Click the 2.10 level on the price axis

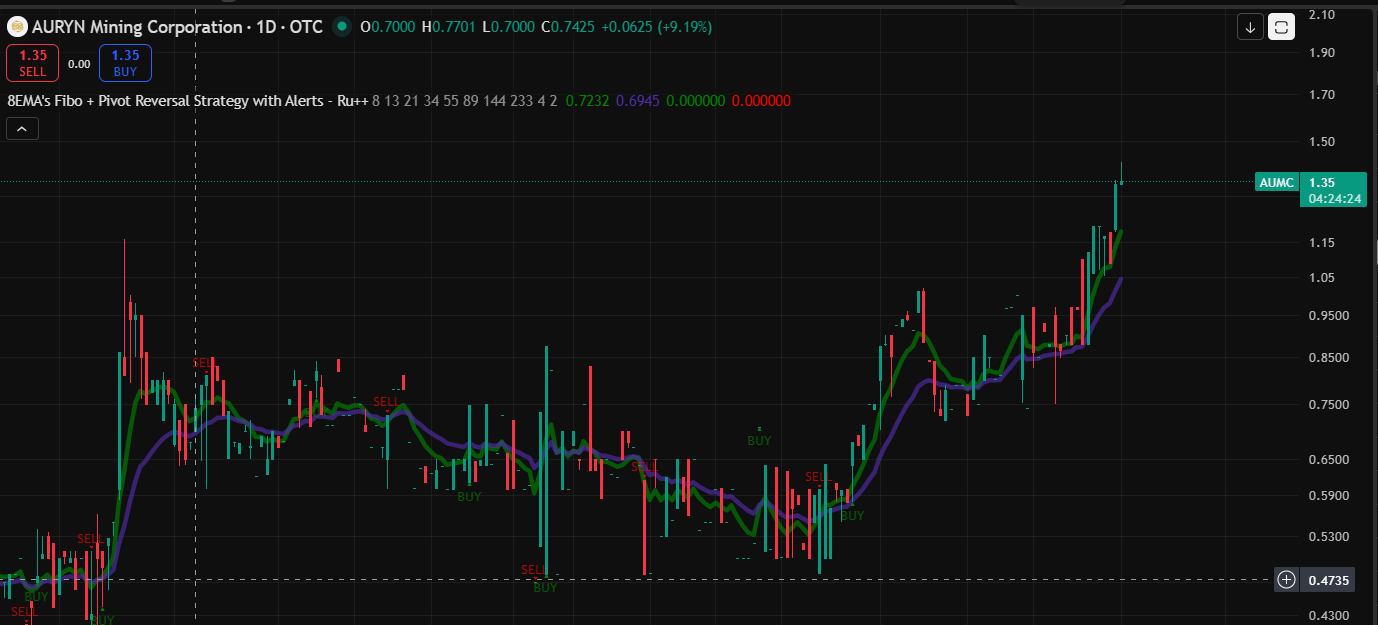coord(1321,14)
